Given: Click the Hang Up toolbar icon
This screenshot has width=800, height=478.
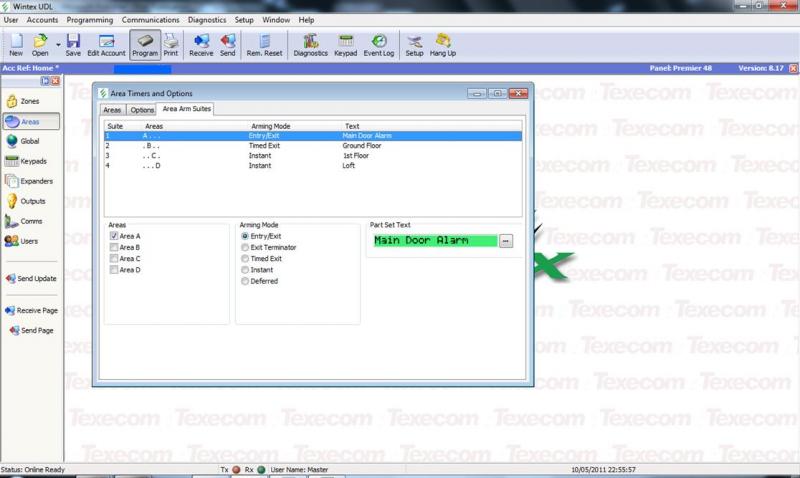Looking at the screenshot, I should (444, 45).
